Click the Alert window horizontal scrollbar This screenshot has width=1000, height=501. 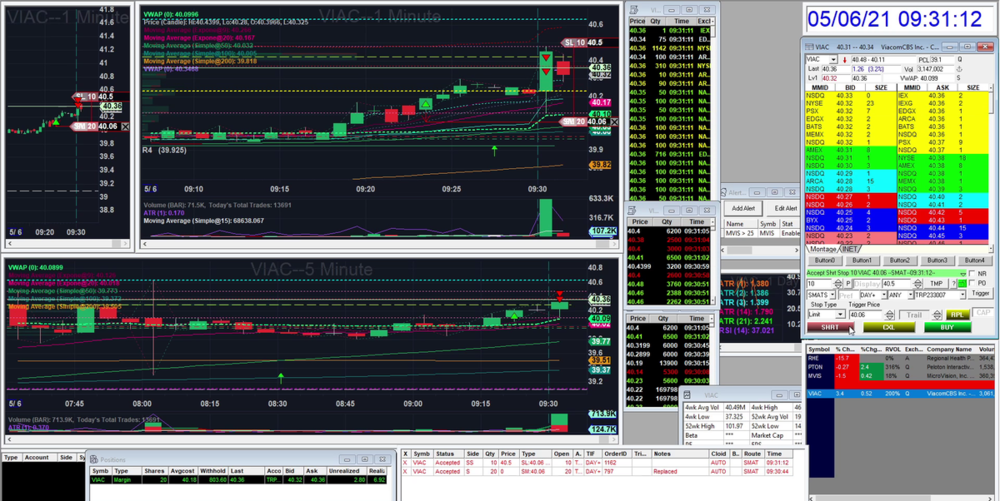coord(760,250)
